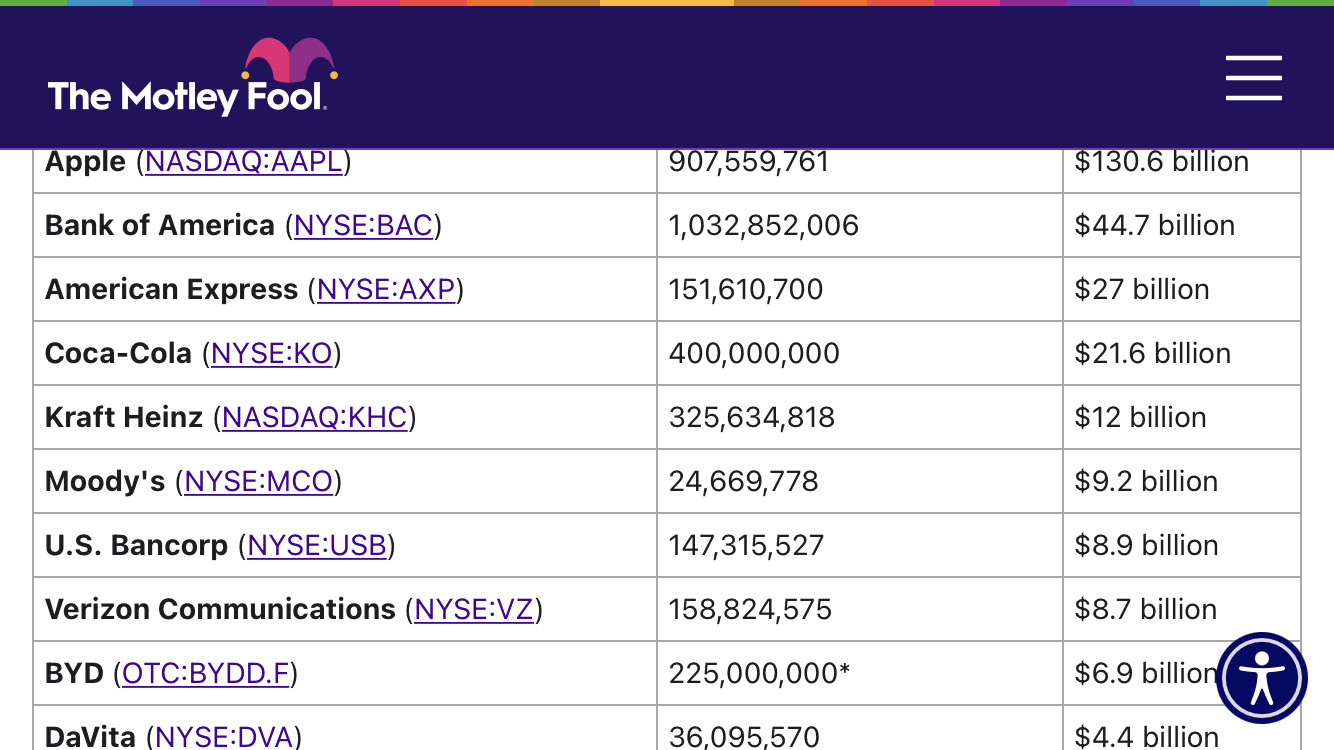Click the OTC:BYDD.F ticker link
Image resolution: width=1334 pixels, height=750 pixels.
coord(205,674)
